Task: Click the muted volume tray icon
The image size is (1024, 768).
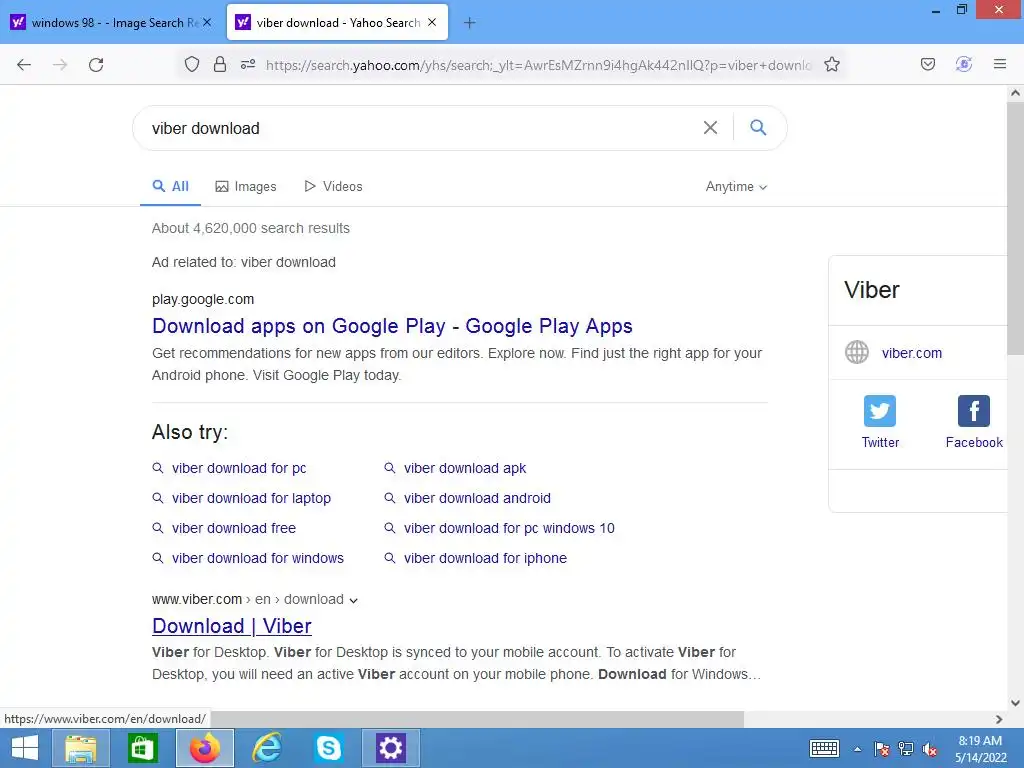Action: coord(930,749)
